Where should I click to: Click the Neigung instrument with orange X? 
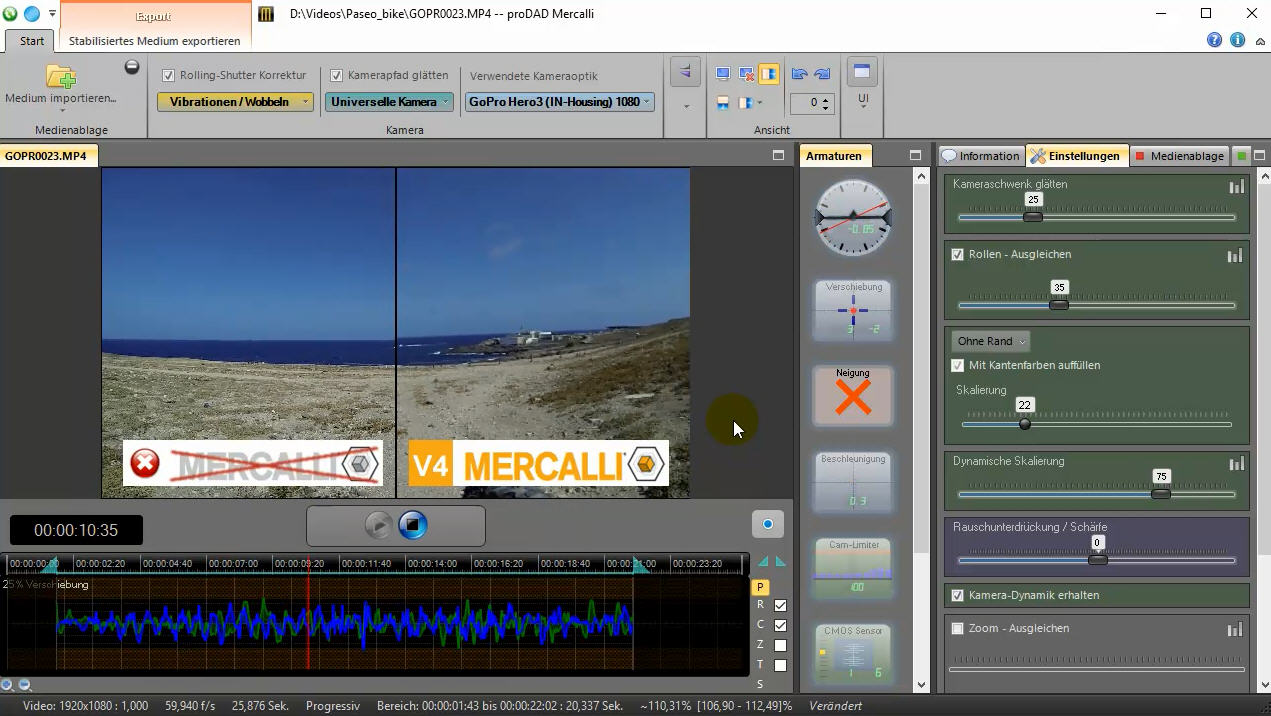pyautogui.click(x=853, y=395)
